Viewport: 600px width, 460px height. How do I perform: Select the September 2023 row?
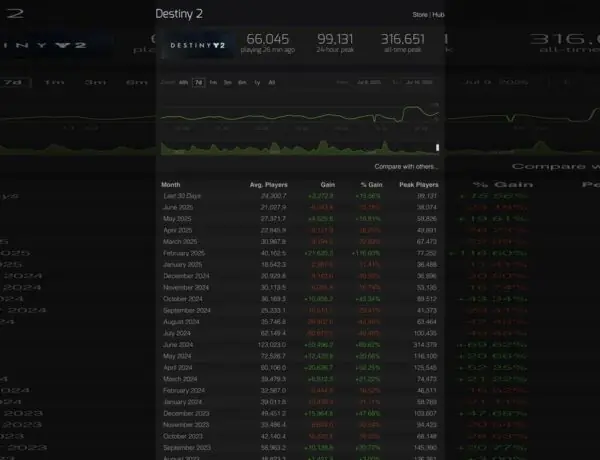(x=300, y=448)
